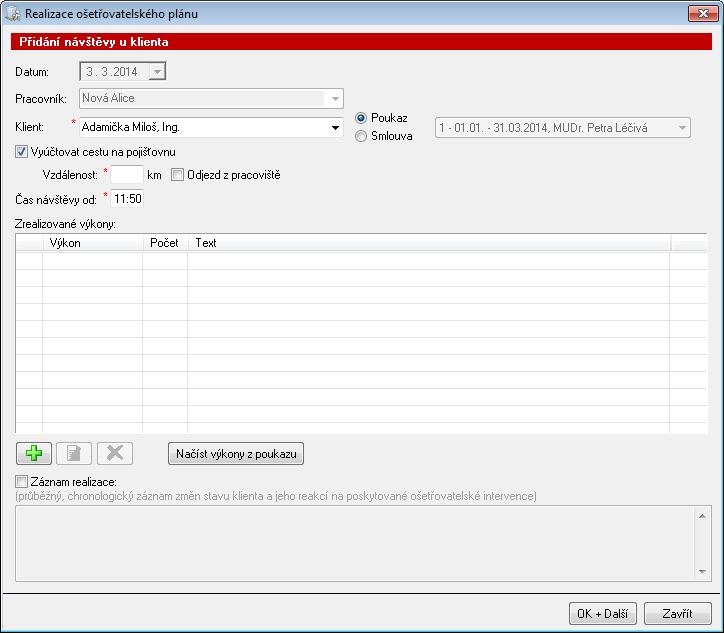The width and height of the screenshot is (724, 633).
Task: Enable Odjezd z pracoviště checkbox
Action: pyautogui.click(x=177, y=175)
